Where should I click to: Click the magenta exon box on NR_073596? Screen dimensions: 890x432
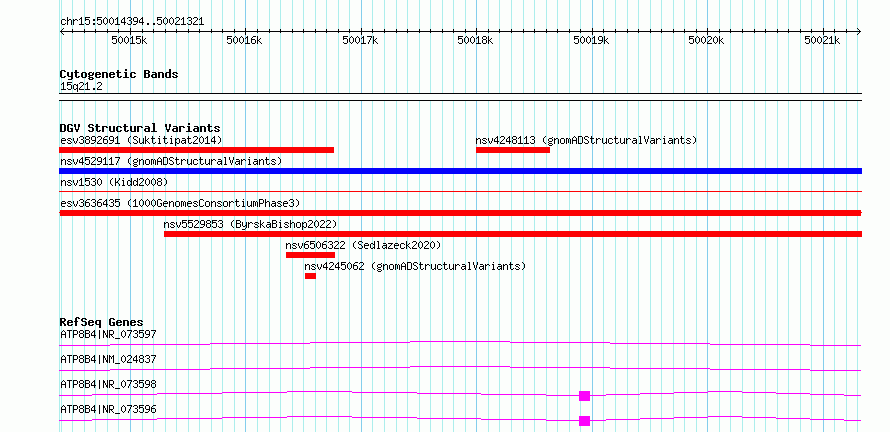pos(585,421)
